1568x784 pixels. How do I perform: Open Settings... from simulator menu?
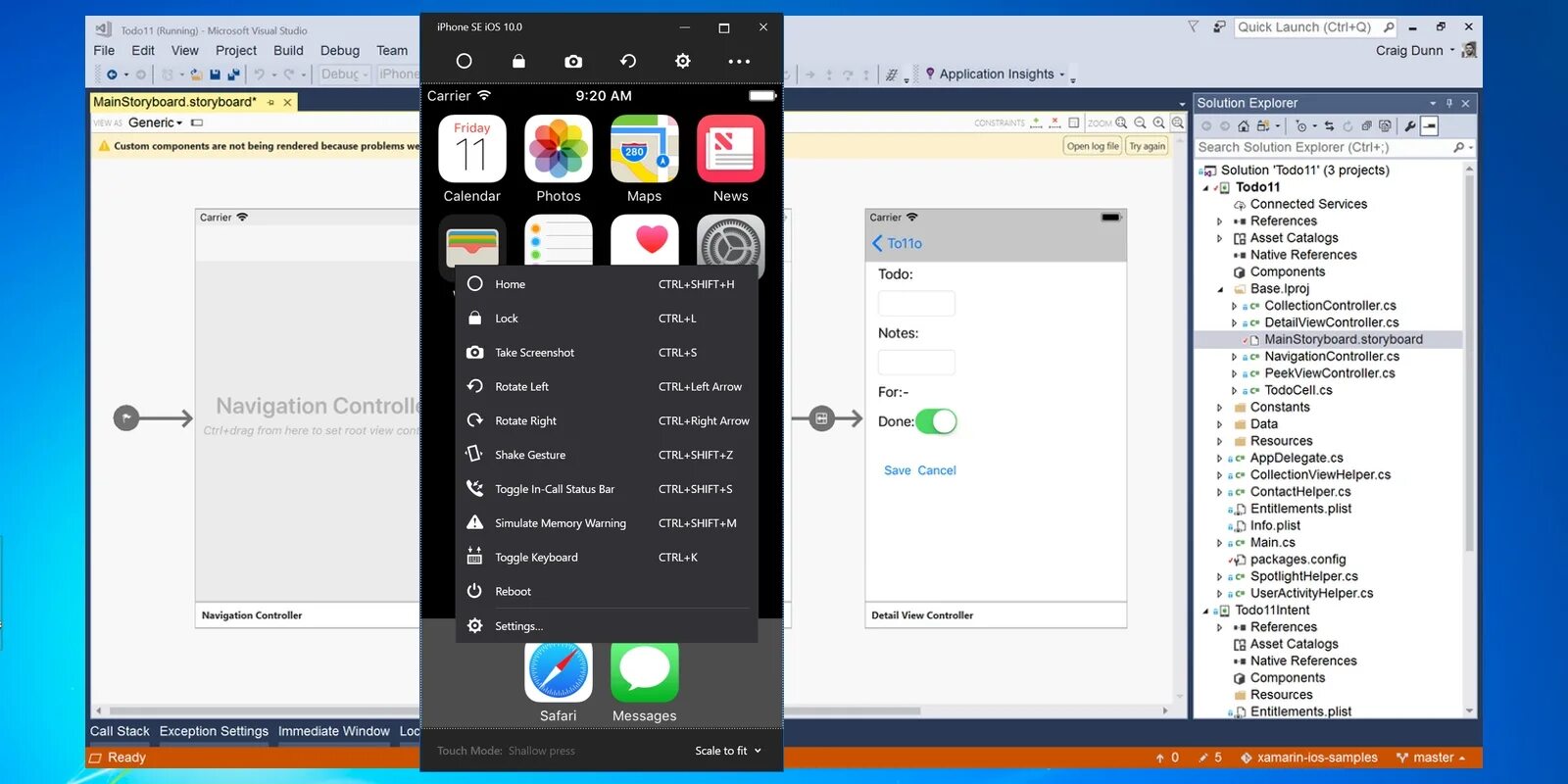coord(608,626)
